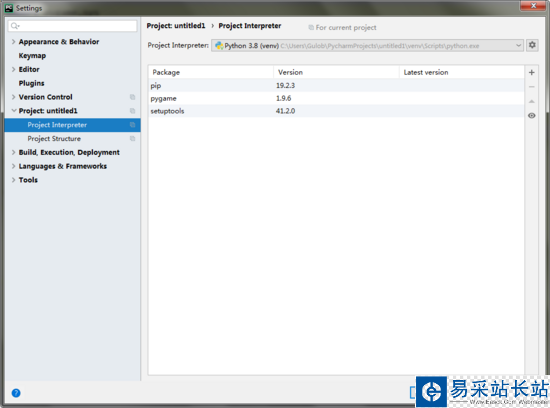
Task: Expand Languages & Frameworks section
Action: 13,166
